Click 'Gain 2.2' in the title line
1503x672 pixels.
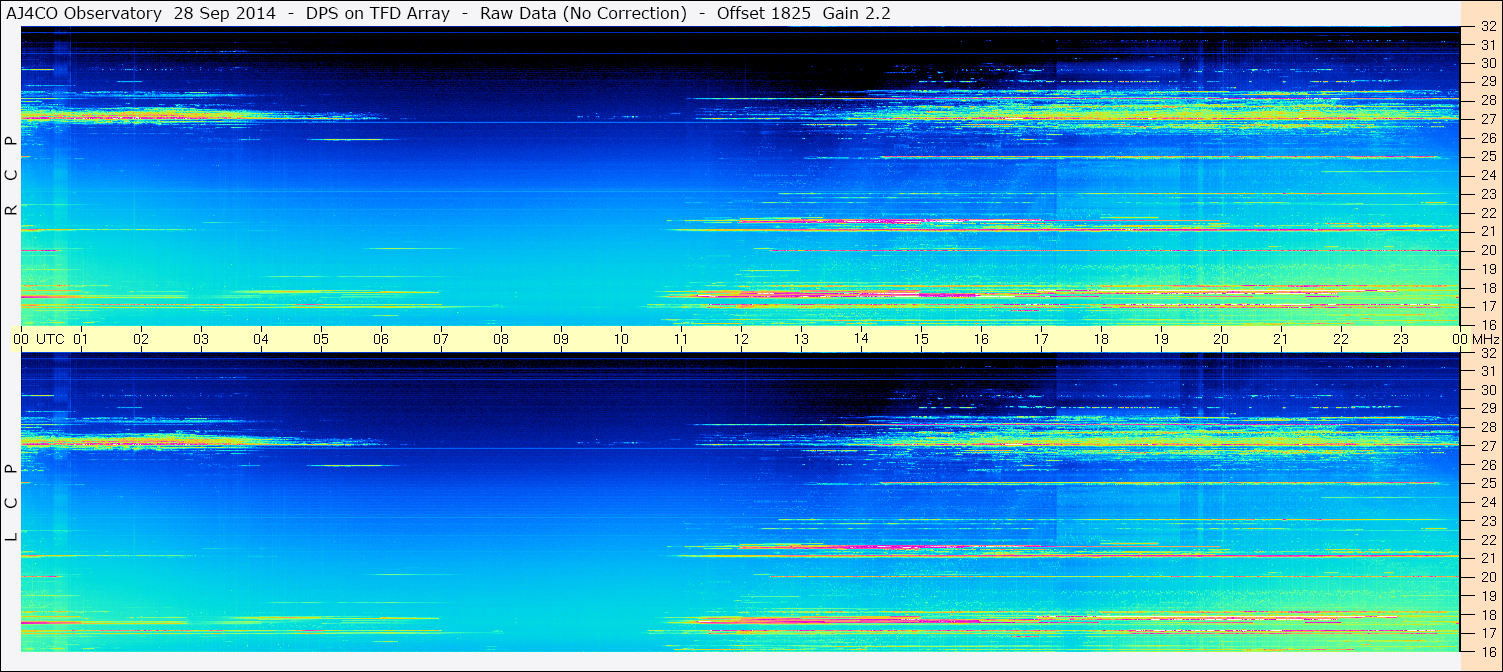[x=857, y=14]
